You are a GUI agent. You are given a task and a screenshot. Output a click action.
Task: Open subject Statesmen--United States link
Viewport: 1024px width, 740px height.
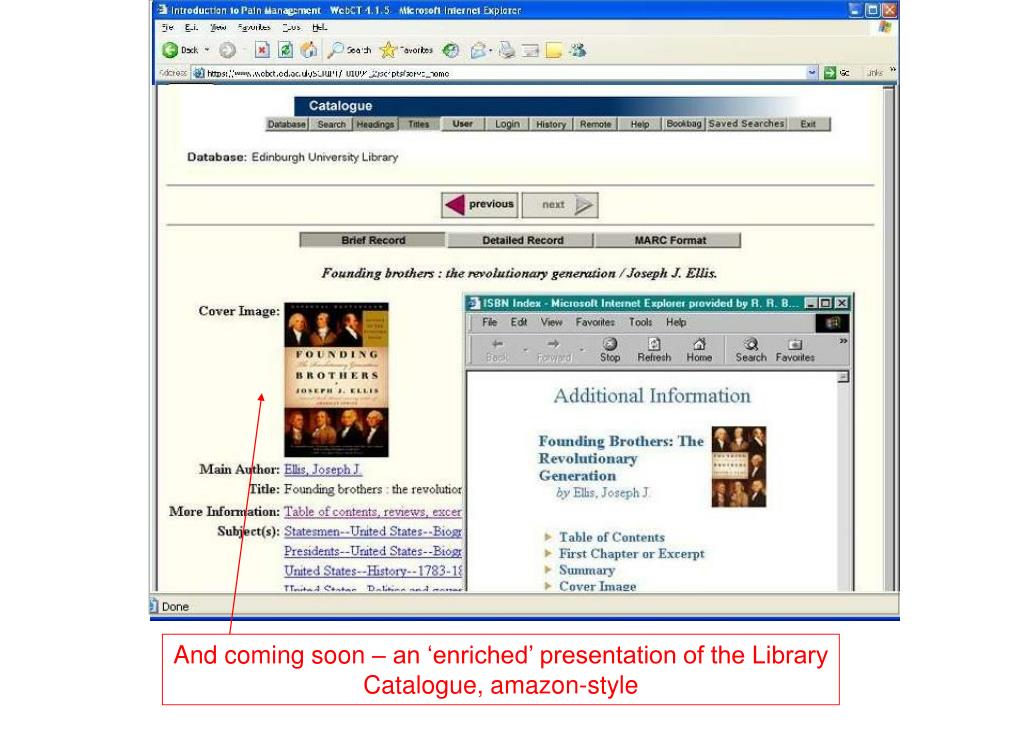click(x=373, y=531)
